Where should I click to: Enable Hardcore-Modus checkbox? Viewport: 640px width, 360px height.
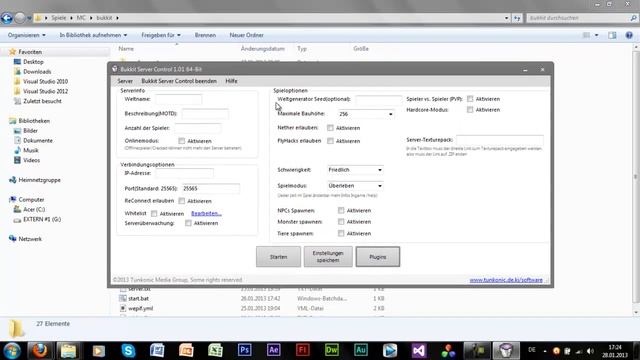pos(470,110)
